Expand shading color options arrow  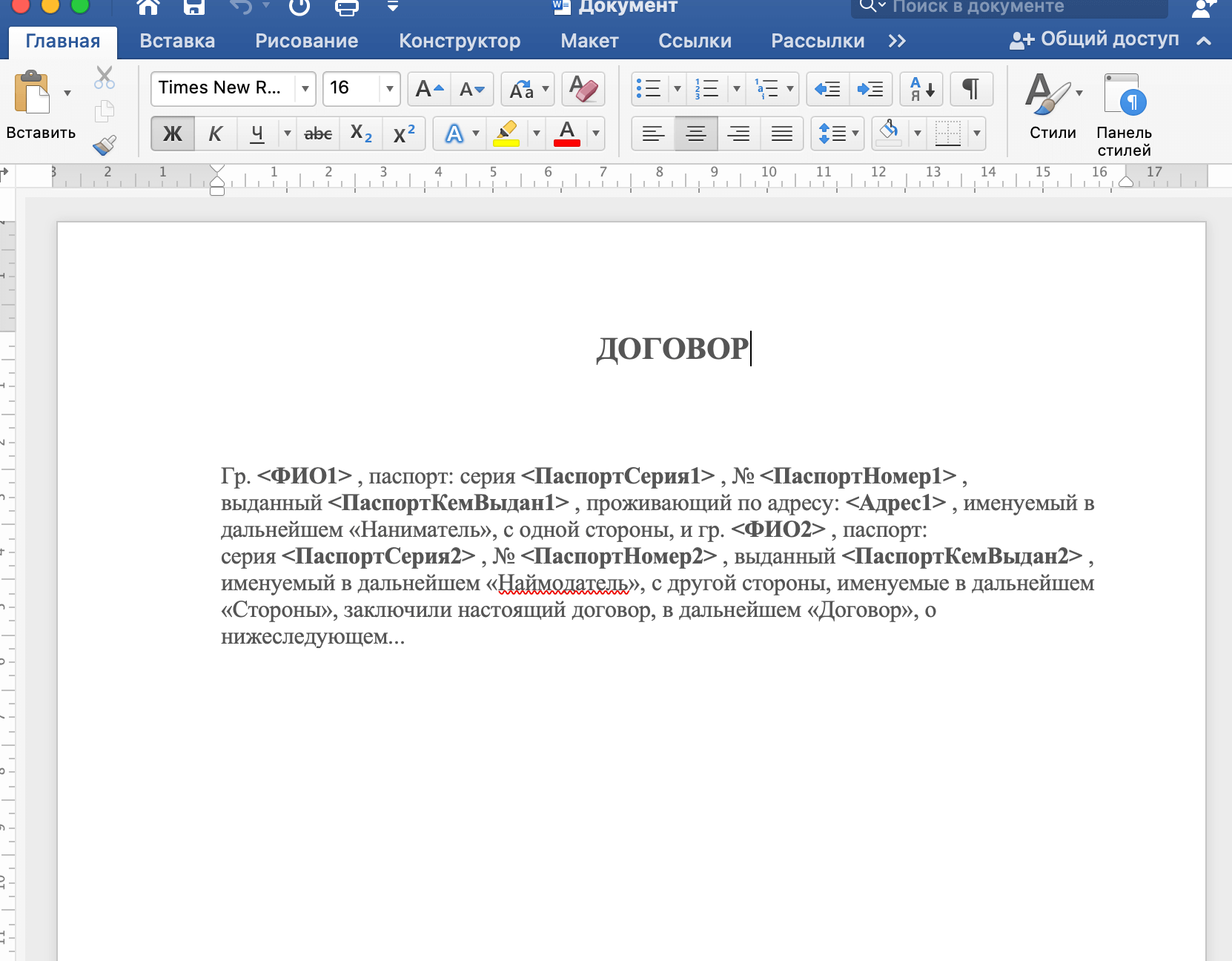917,133
